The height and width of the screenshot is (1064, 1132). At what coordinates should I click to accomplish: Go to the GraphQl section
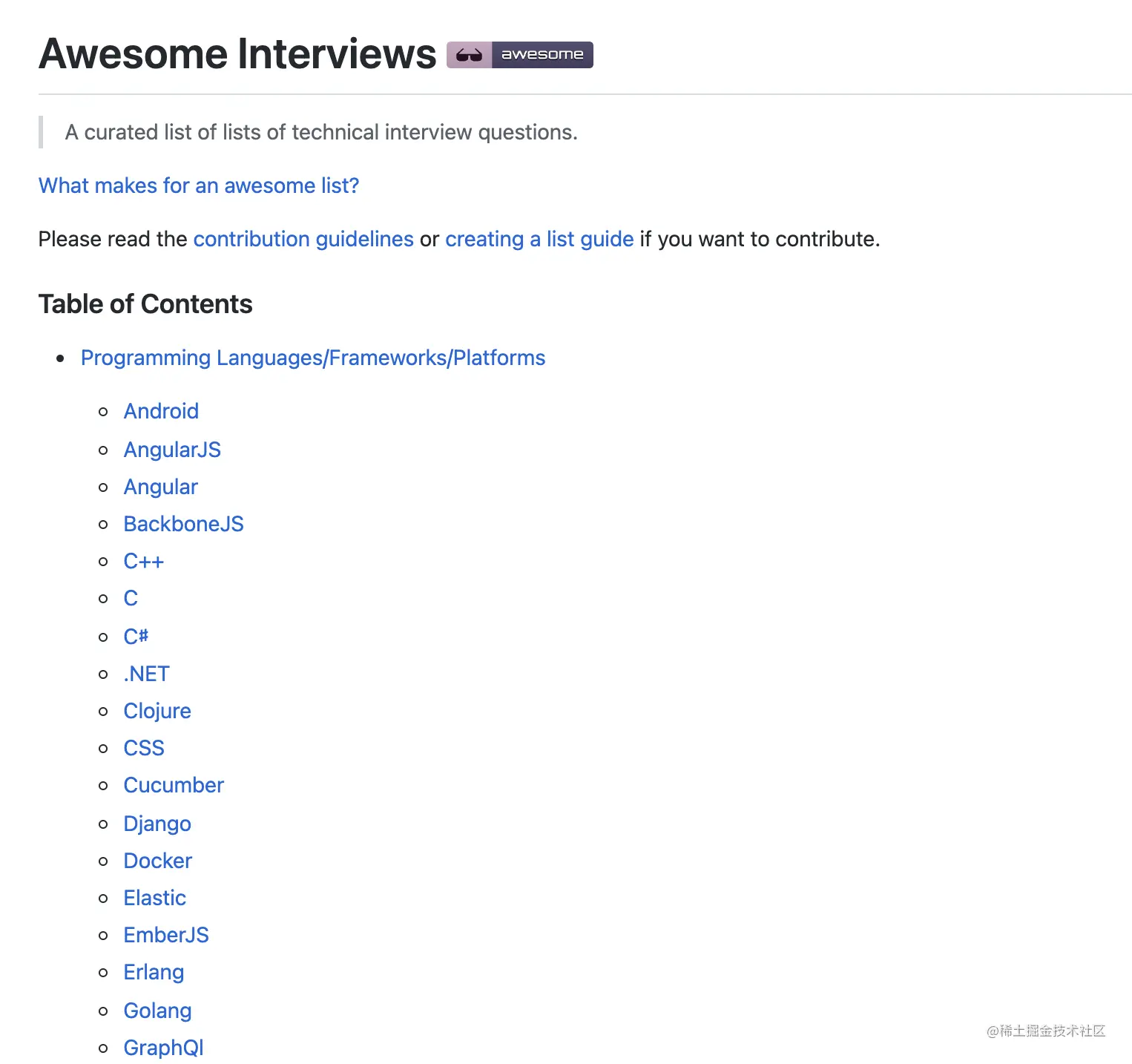[x=163, y=1048]
